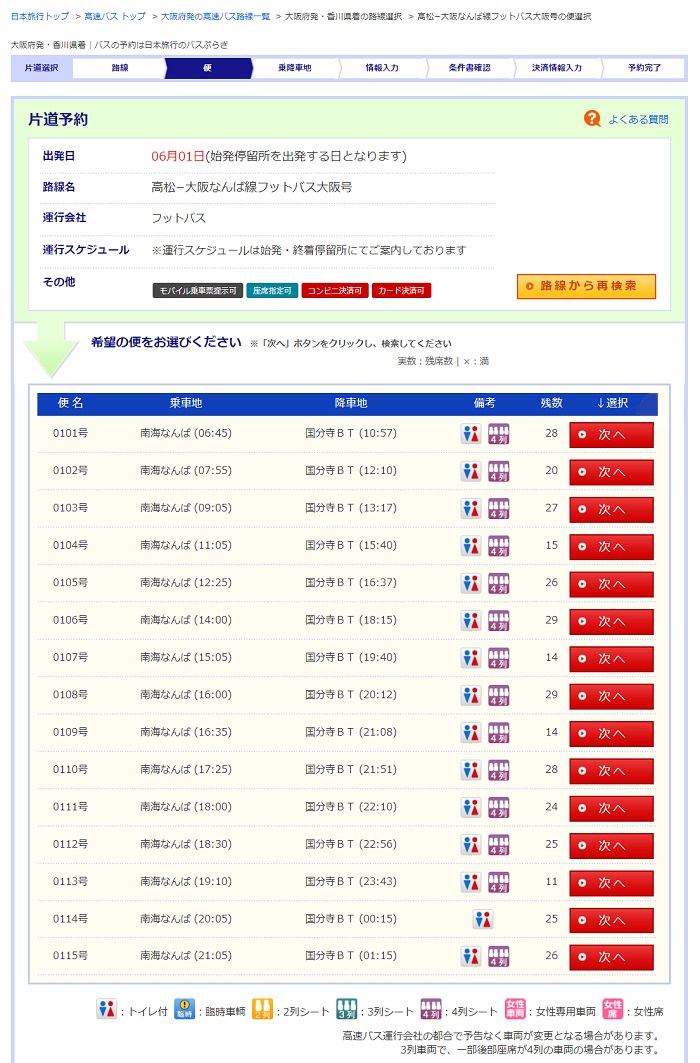Click the トイレ付 legend icon

(x=106, y=1009)
